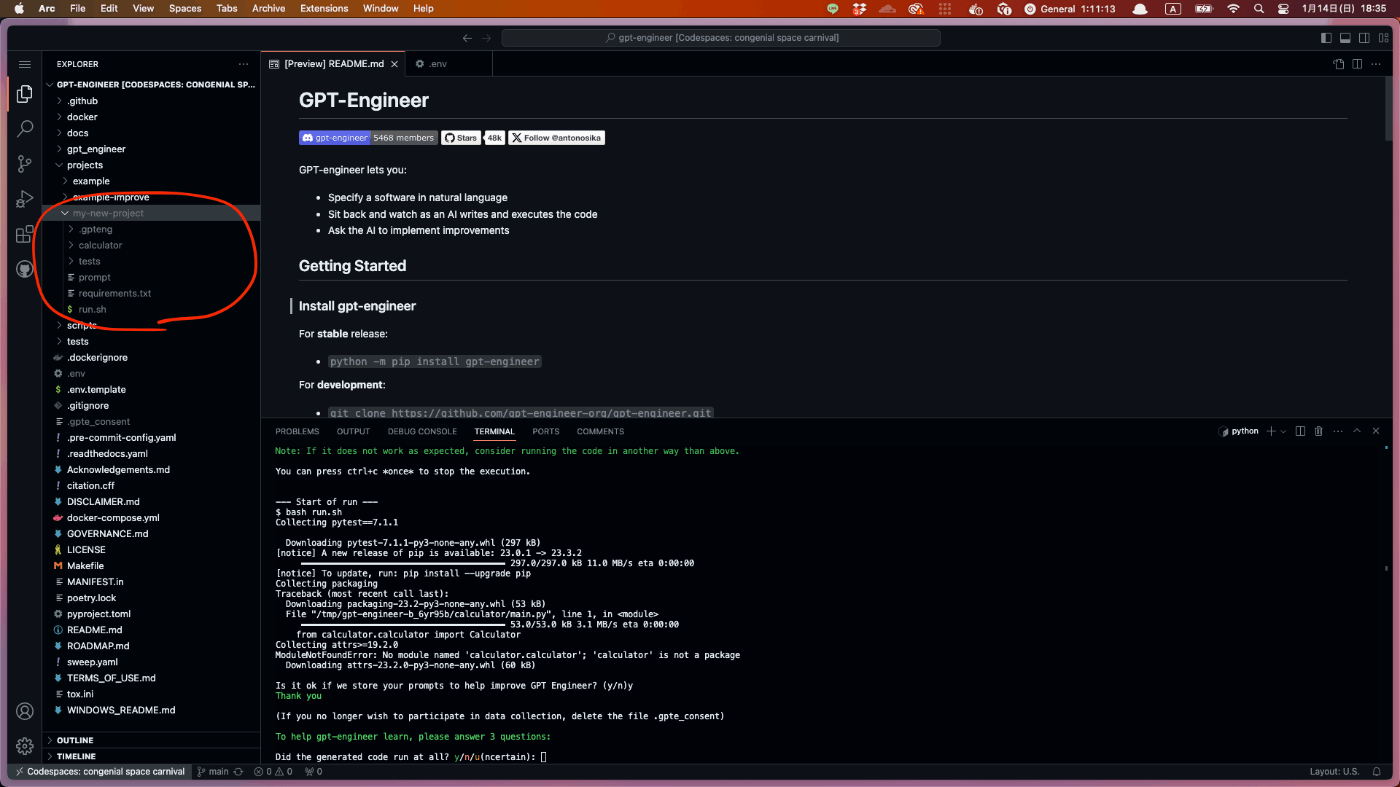Open errors and warnings status indicator

click(273, 772)
